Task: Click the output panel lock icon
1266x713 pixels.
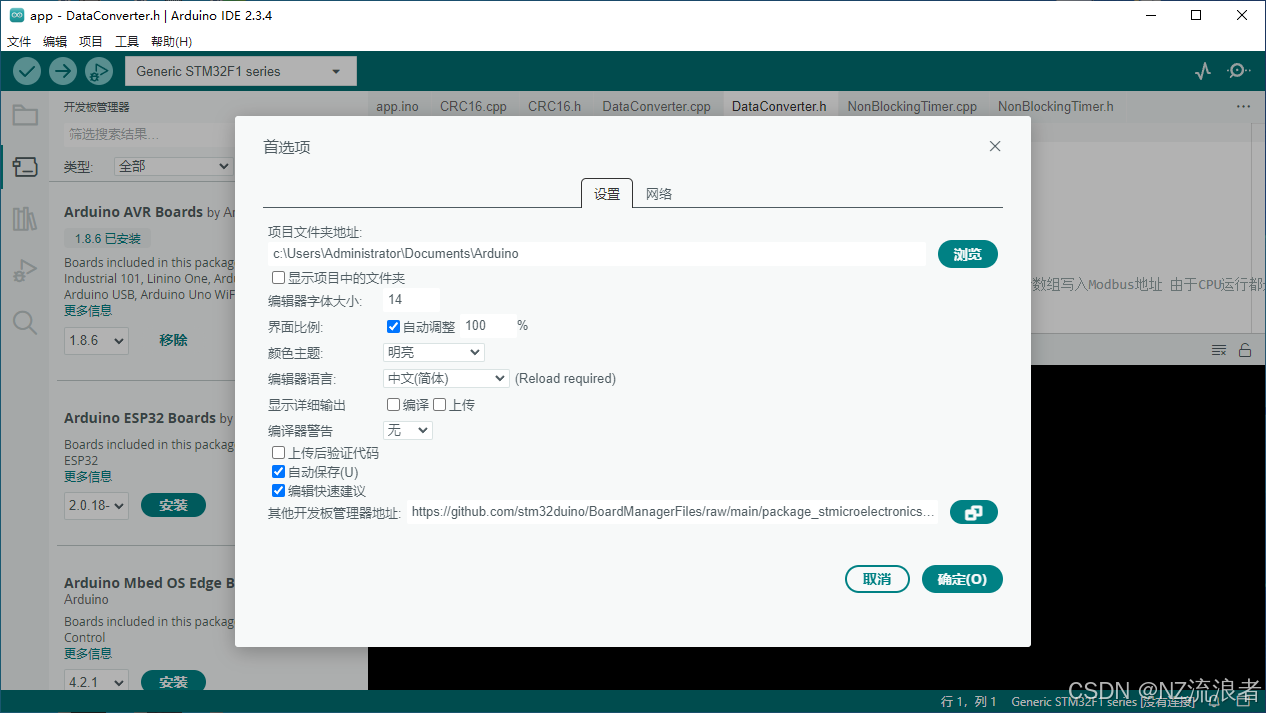Action: (x=1245, y=350)
